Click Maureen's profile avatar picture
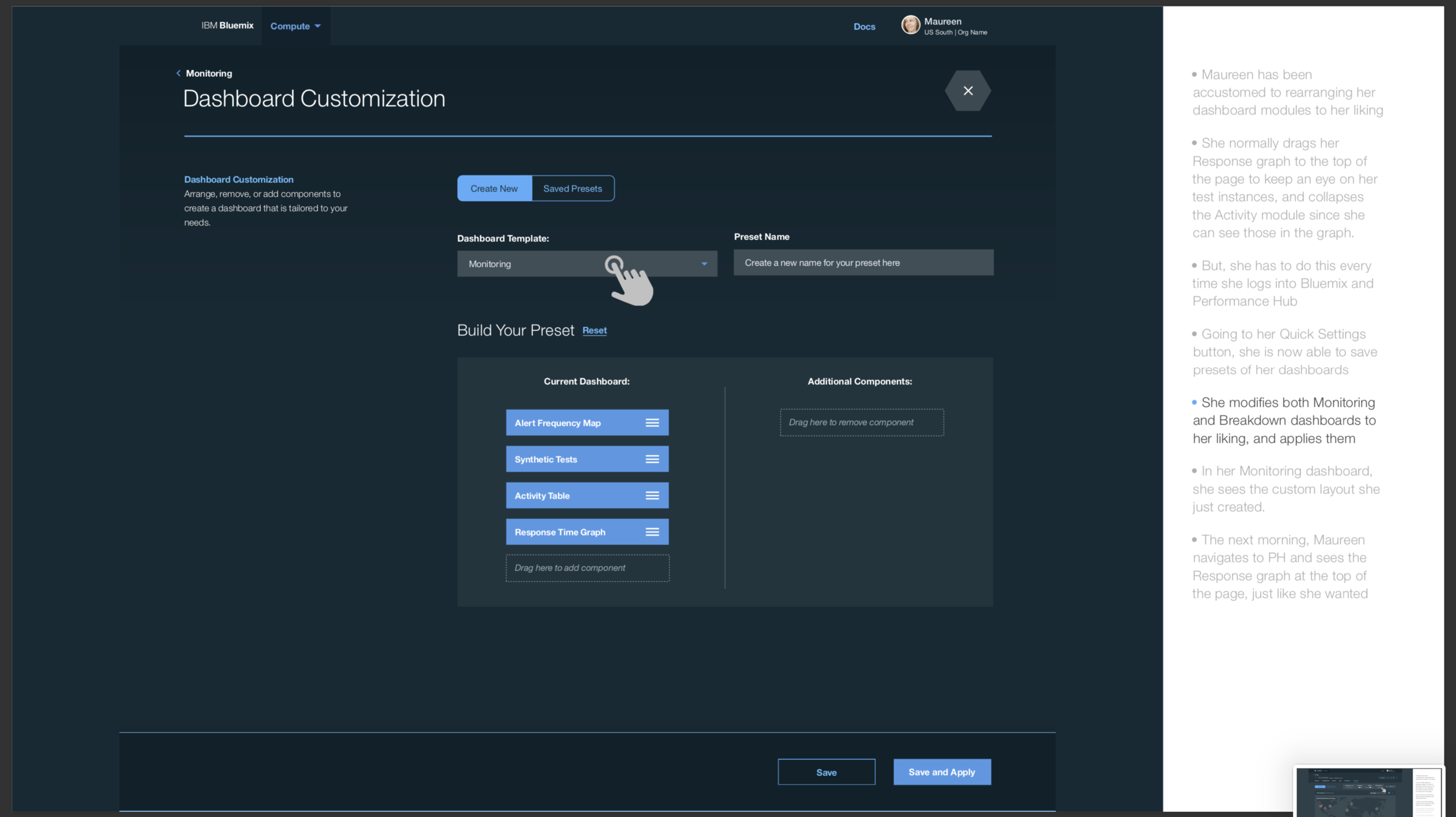1456x817 pixels. coord(910,25)
